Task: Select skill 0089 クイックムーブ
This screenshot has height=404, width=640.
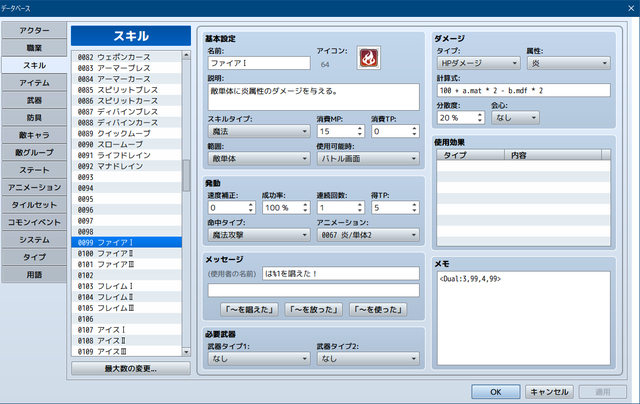Action: coord(127,133)
